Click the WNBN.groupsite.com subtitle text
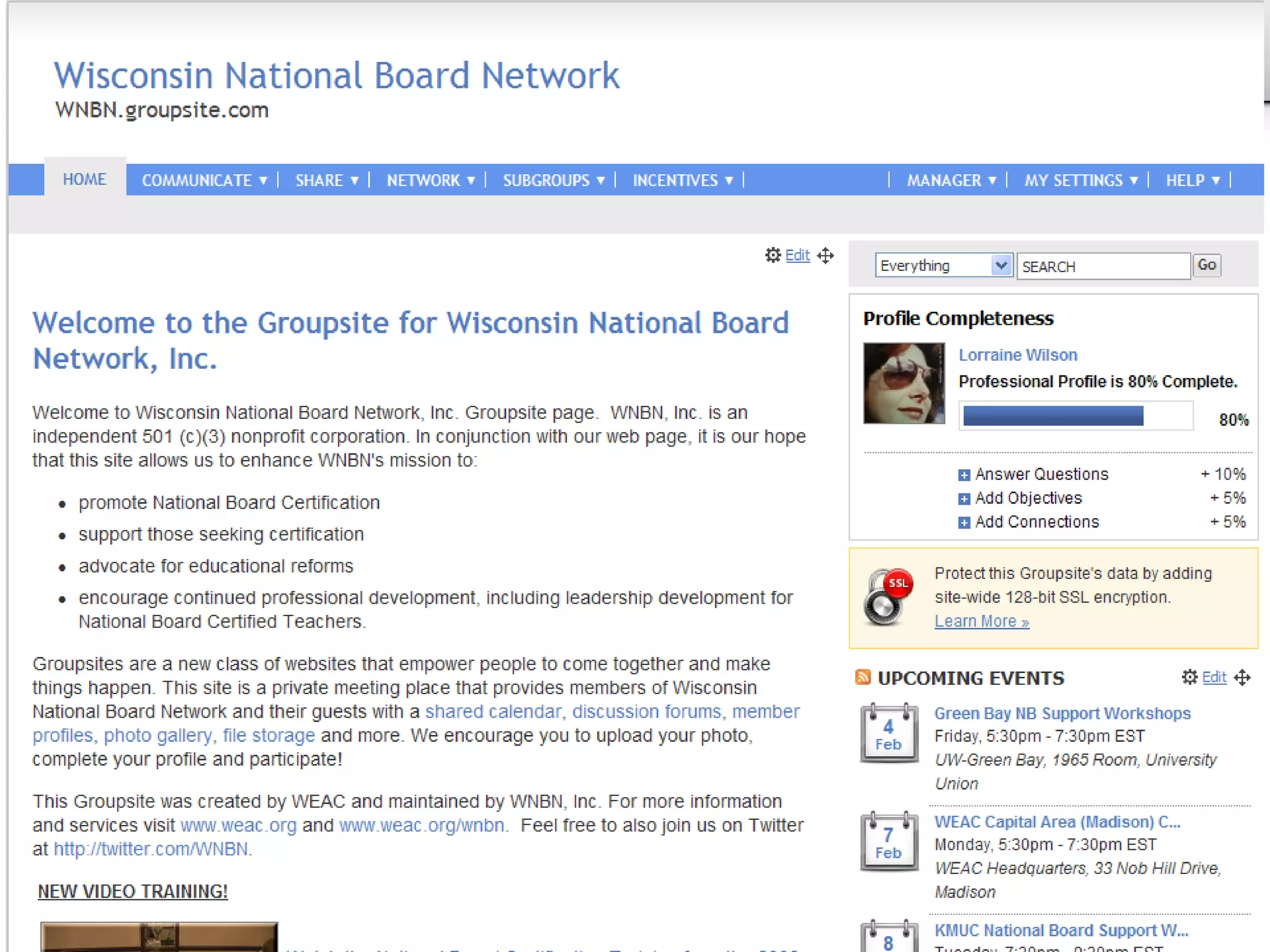The width and height of the screenshot is (1270, 952). click(162, 110)
